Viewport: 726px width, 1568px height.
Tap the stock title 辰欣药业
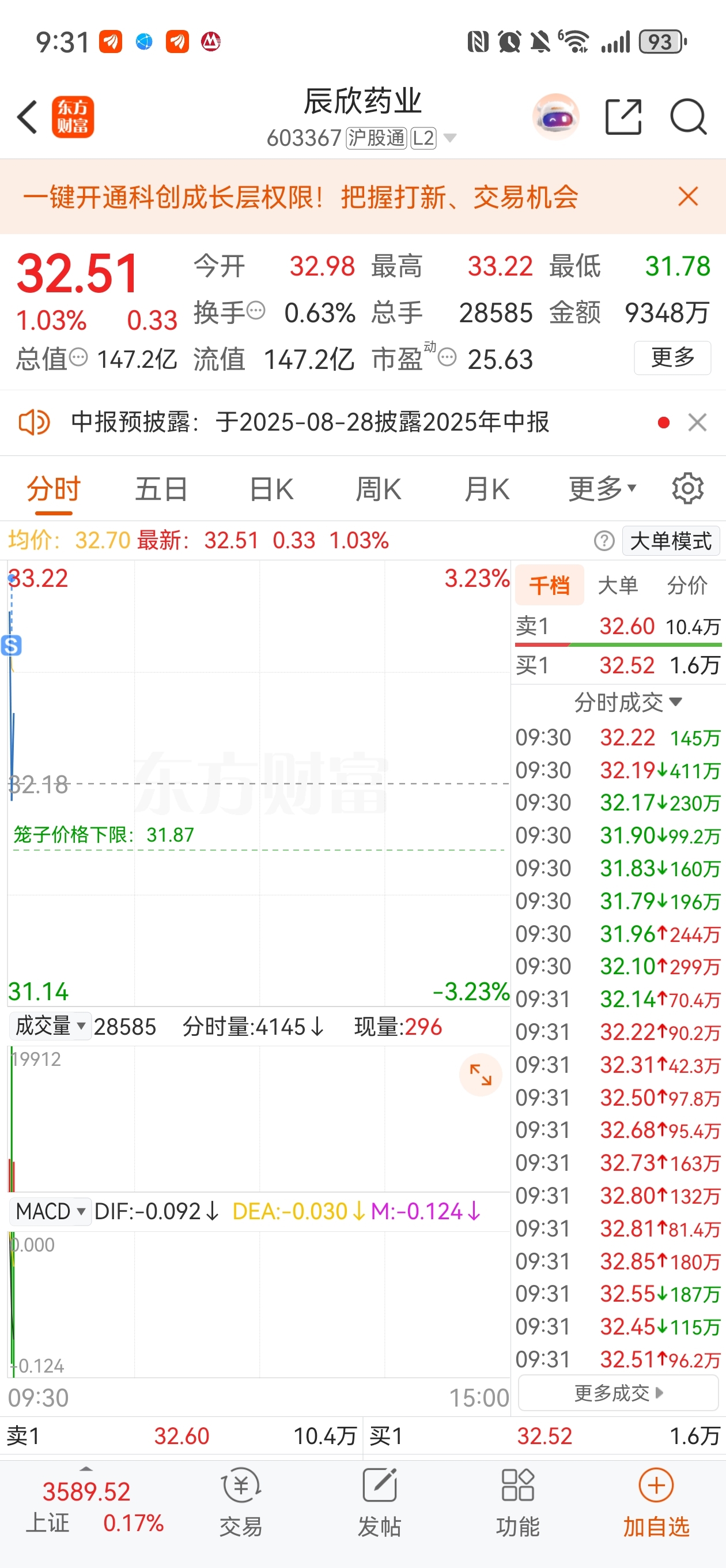[x=362, y=101]
